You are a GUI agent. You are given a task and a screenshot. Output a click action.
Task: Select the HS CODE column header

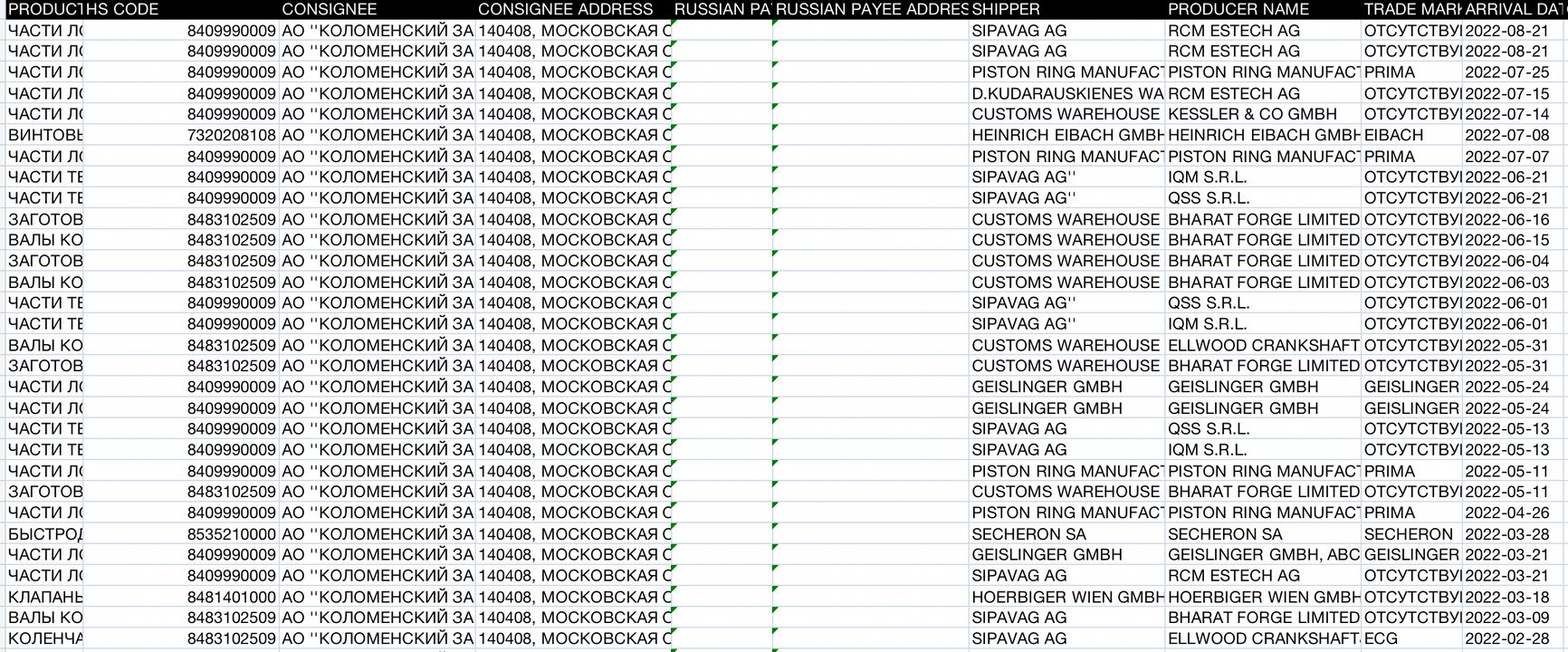[181, 9]
